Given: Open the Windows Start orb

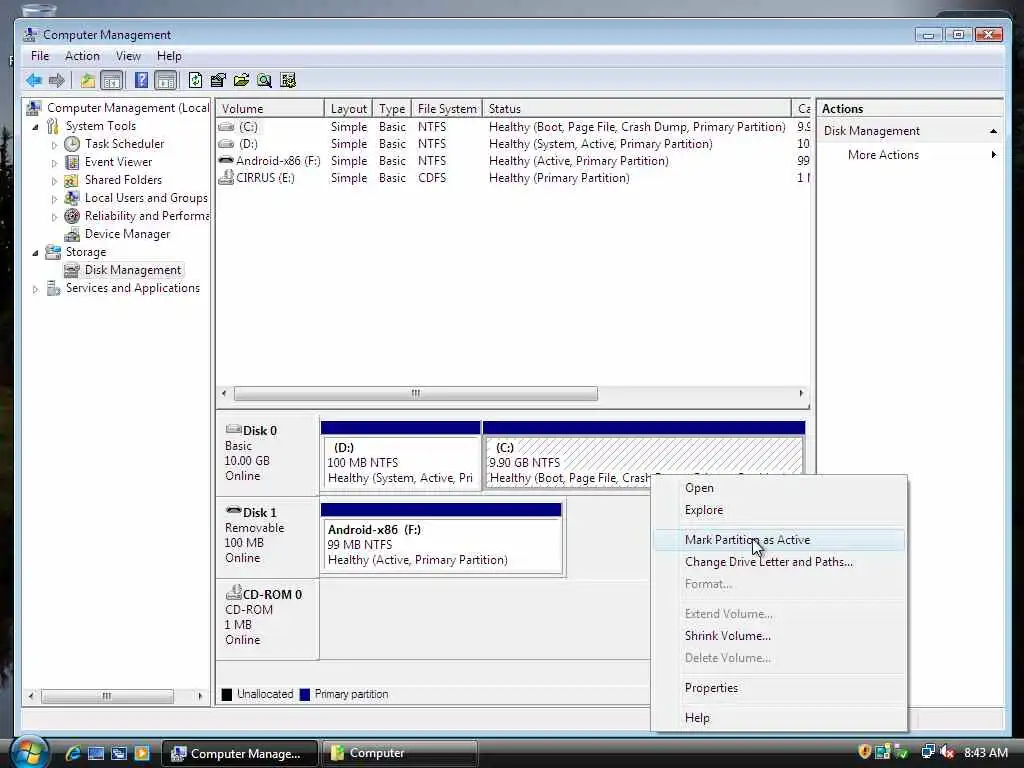Looking at the screenshot, I should pos(29,753).
